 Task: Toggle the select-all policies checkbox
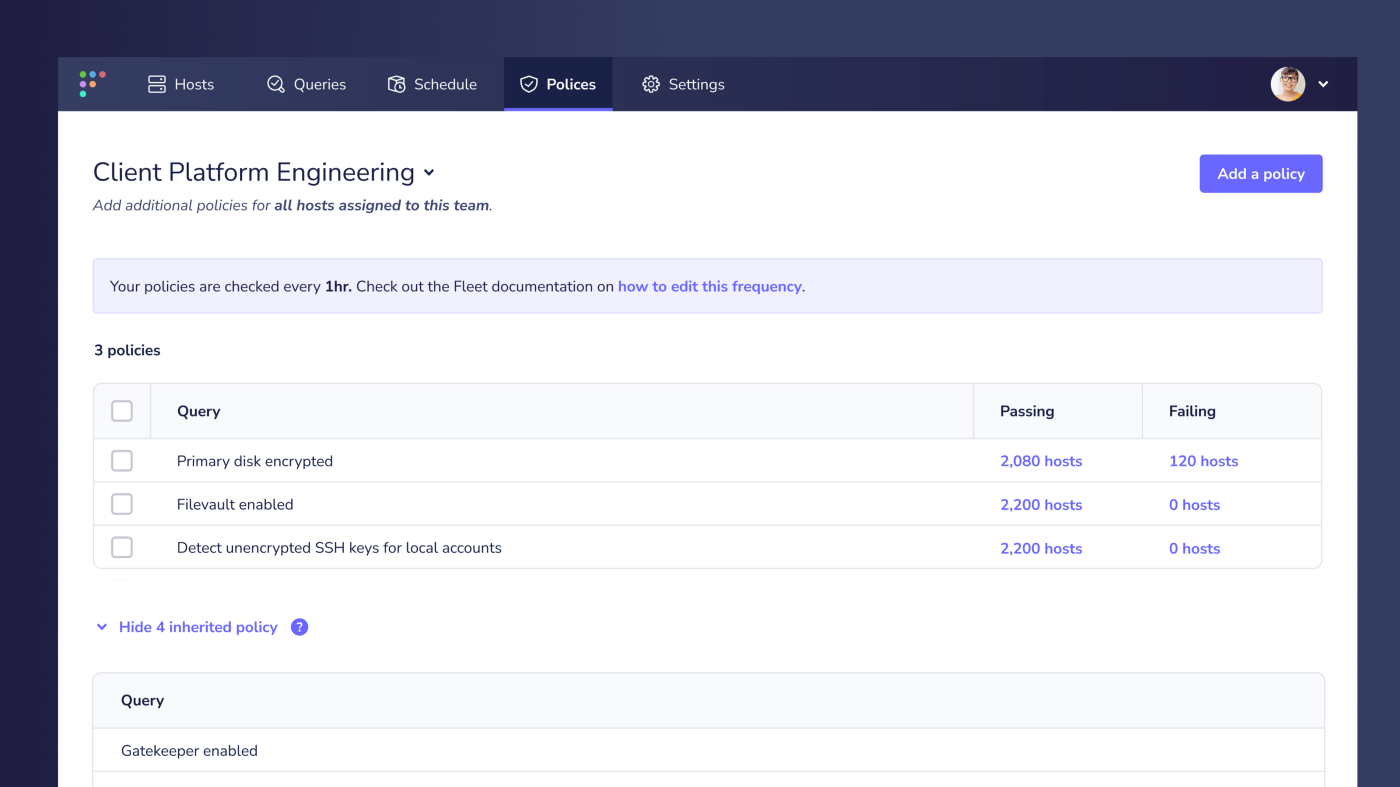(122, 411)
